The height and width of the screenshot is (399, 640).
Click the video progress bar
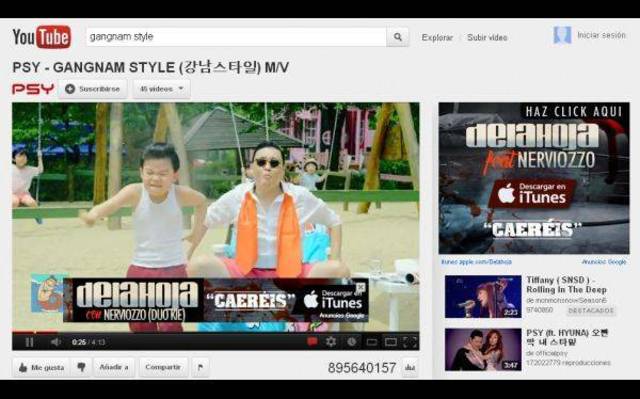[x=216, y=332]
